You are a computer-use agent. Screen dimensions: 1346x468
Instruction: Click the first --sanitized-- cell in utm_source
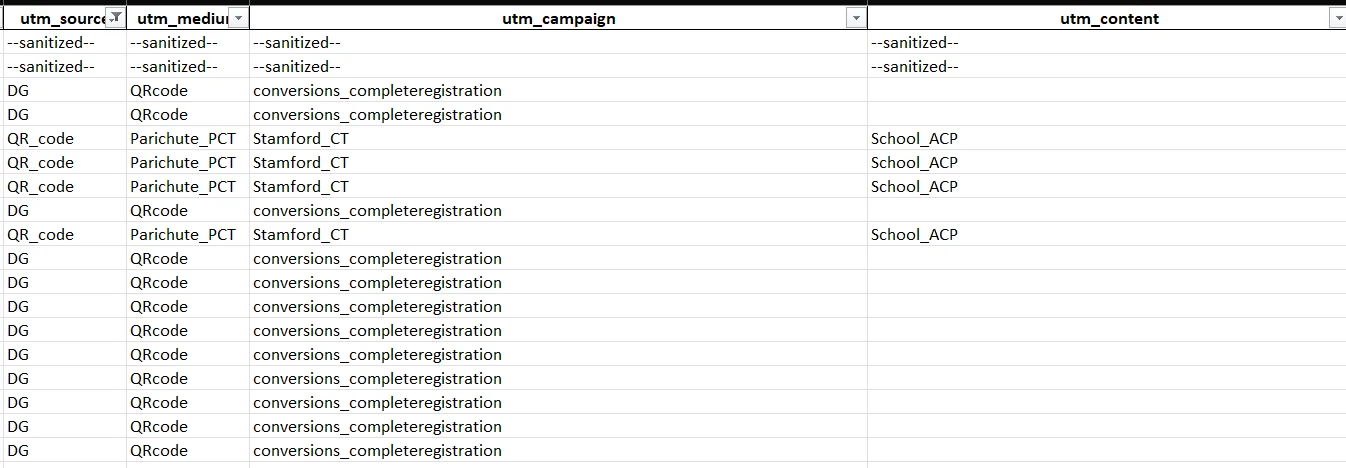(64, 42)
